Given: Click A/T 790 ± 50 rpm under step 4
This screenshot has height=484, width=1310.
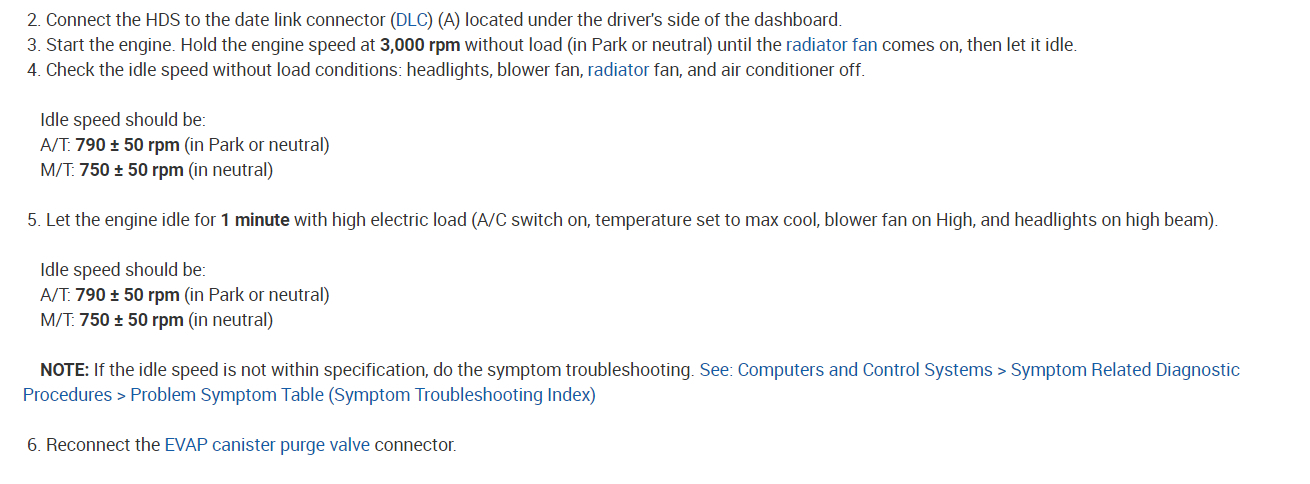Looking at the screenshot, I should point(127,145).
